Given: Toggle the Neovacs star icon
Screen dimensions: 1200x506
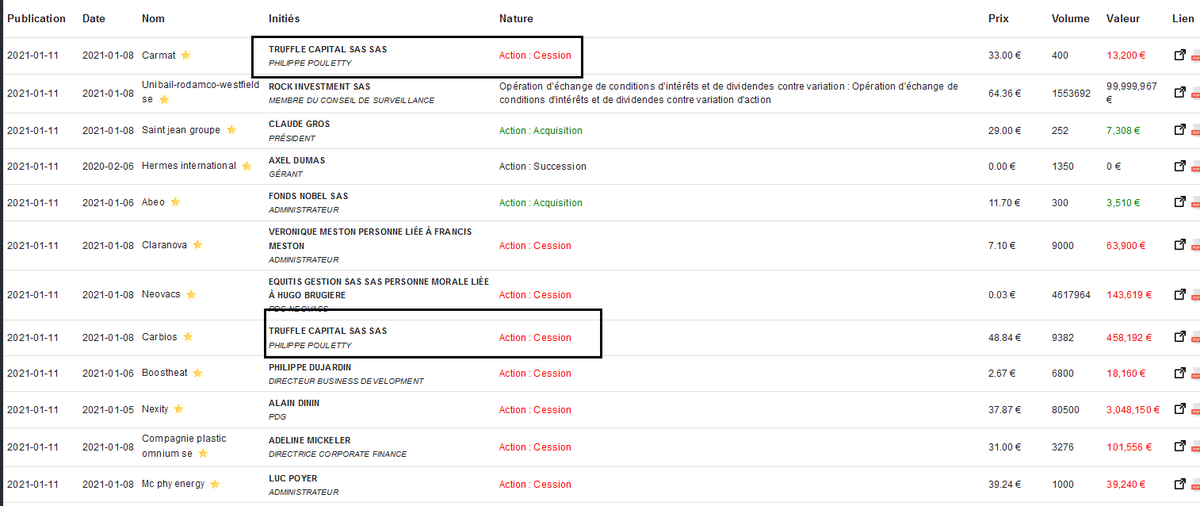Looking at the screenshot, I should pyautogui.click(x=191, y=295).
